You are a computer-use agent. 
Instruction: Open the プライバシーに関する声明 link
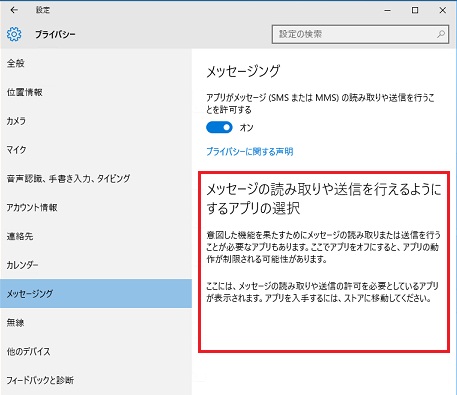point(250,152)
